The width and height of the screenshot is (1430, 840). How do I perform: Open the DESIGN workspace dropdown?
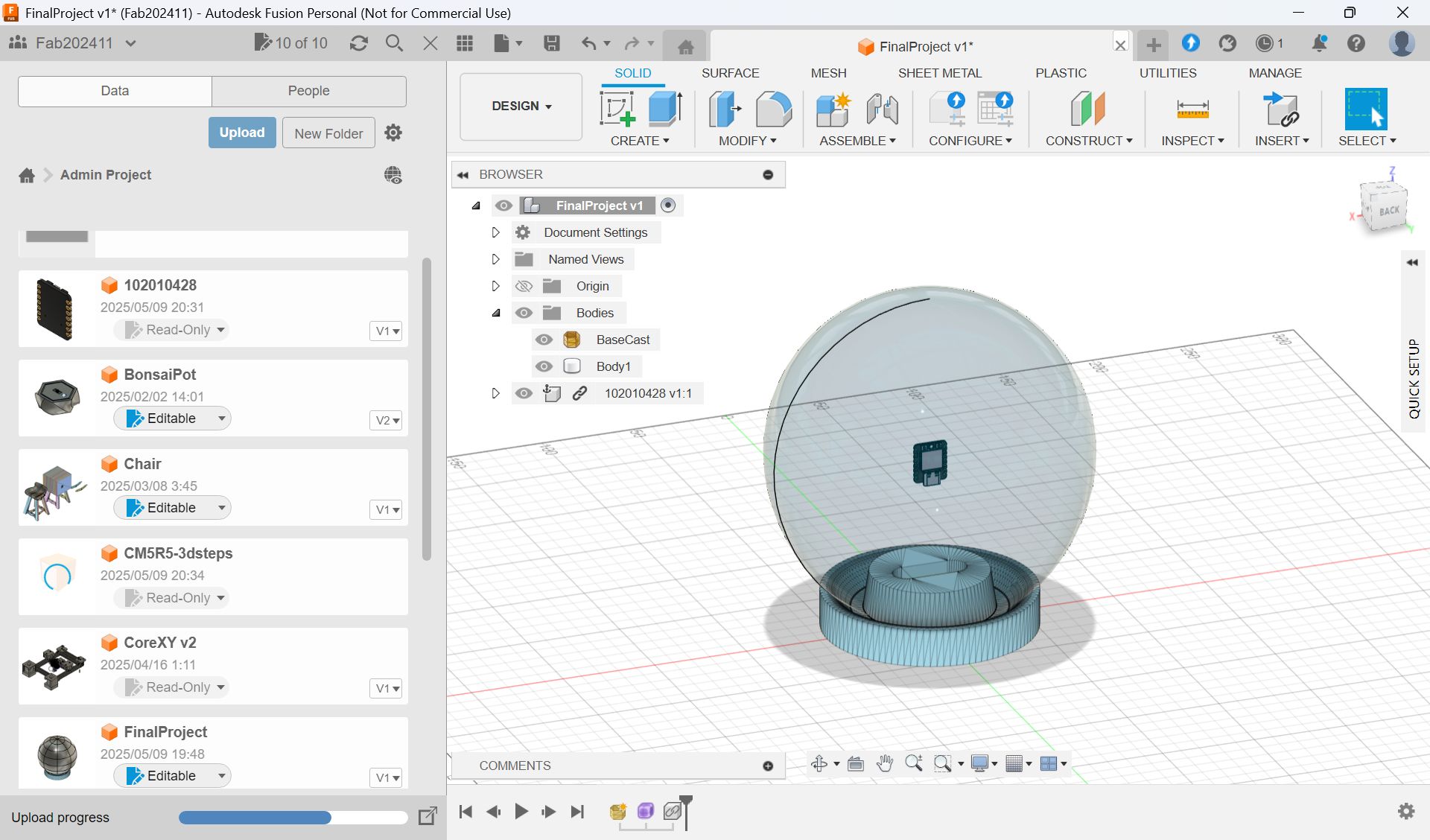[521, 106]
